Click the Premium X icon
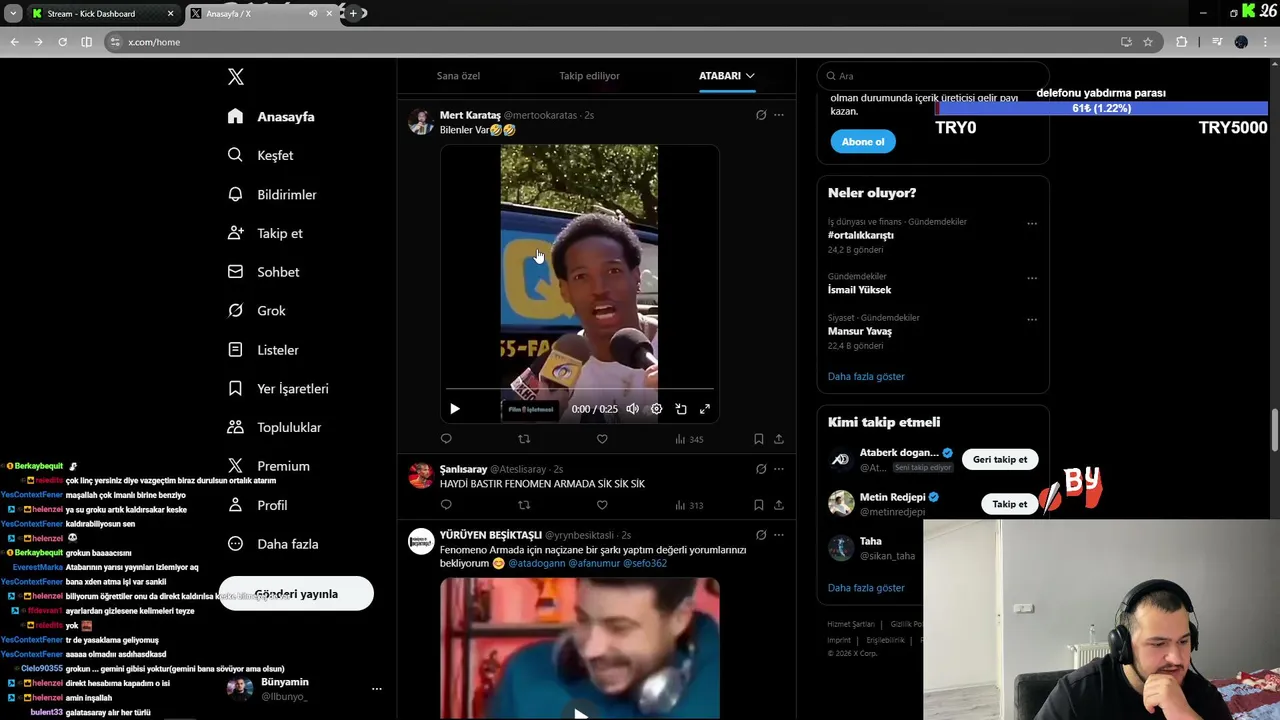Image resolution: width=1280 pixels, height=720 pixels. (x=235, y=466)
